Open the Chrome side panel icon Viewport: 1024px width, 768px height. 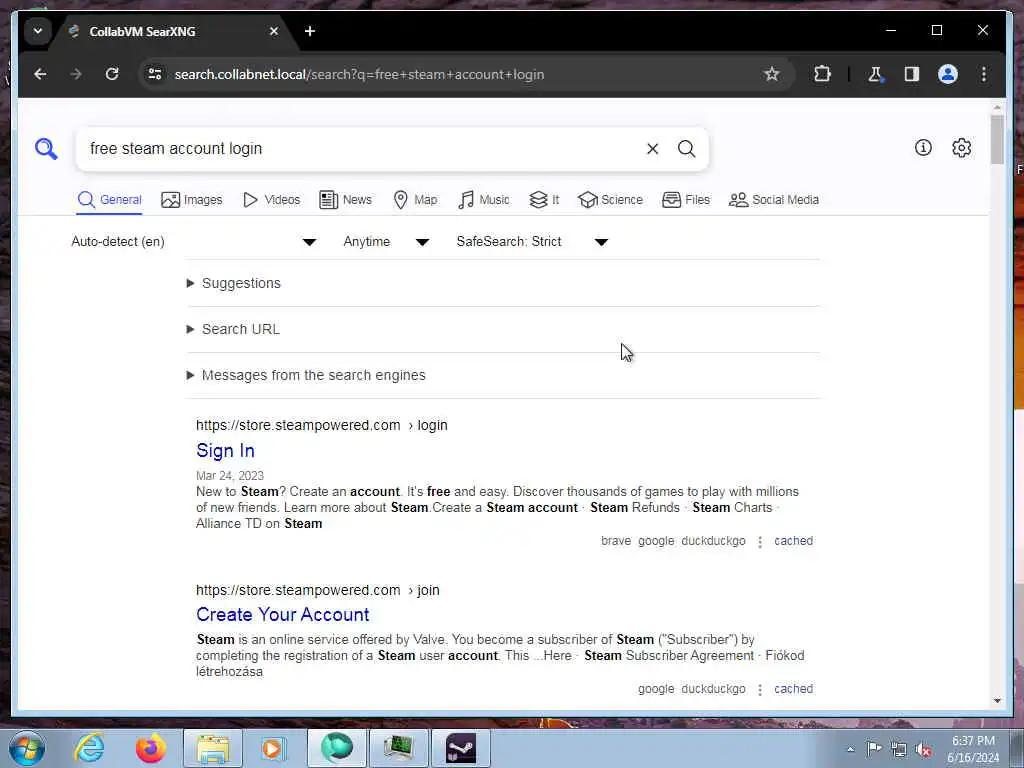point(912,74)
